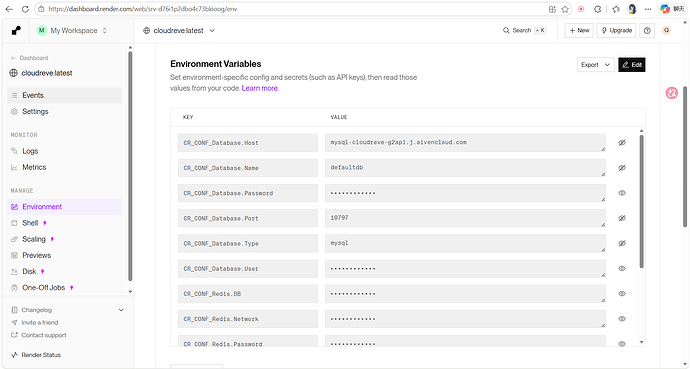Click the split screen icon in address bar

click(x=552, y=9)
